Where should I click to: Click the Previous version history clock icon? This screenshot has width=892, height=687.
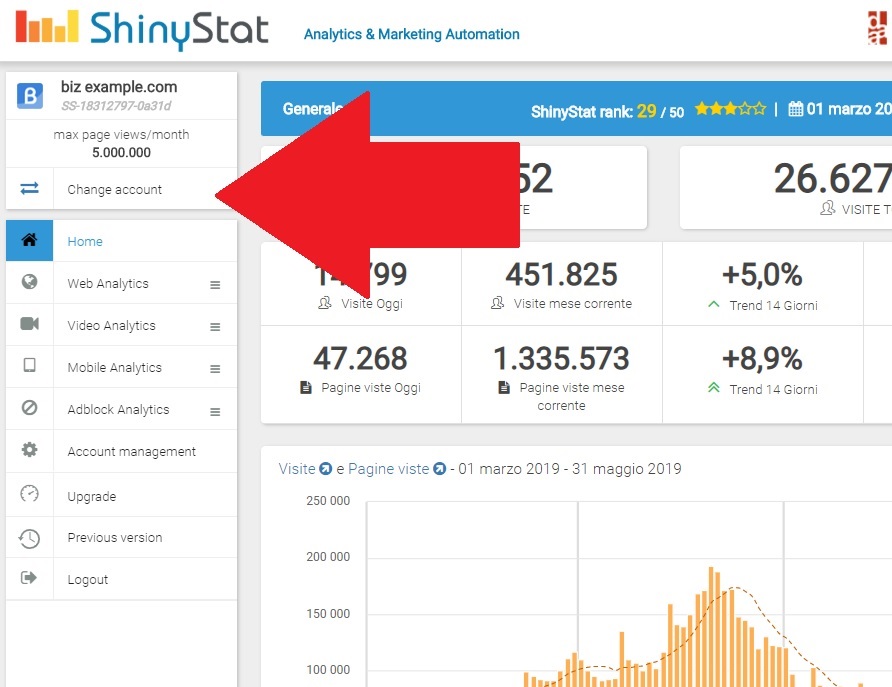pyautogui.click(x=29, y=538)
